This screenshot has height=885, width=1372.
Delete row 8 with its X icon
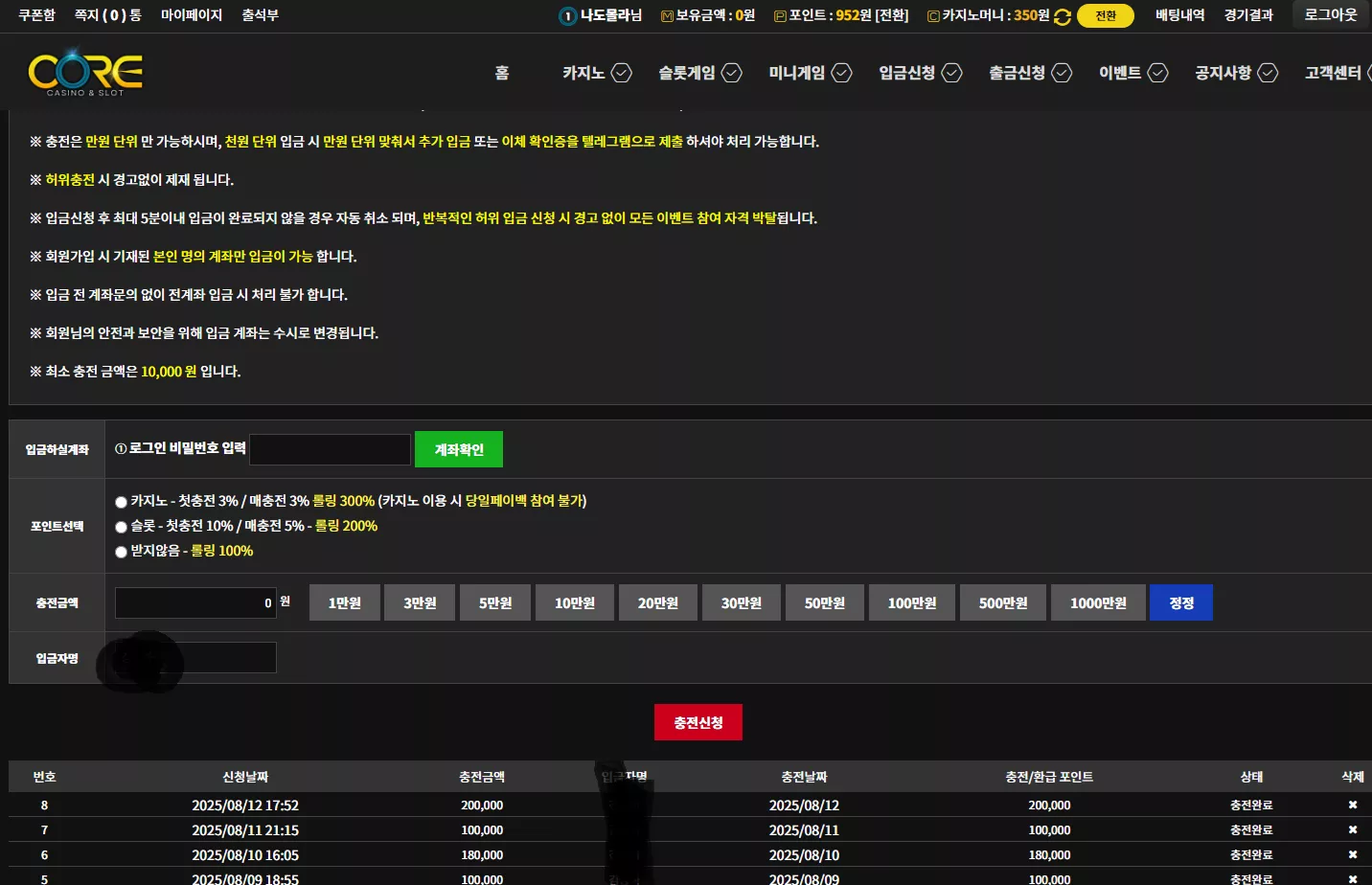click(x=1353, y=806)
